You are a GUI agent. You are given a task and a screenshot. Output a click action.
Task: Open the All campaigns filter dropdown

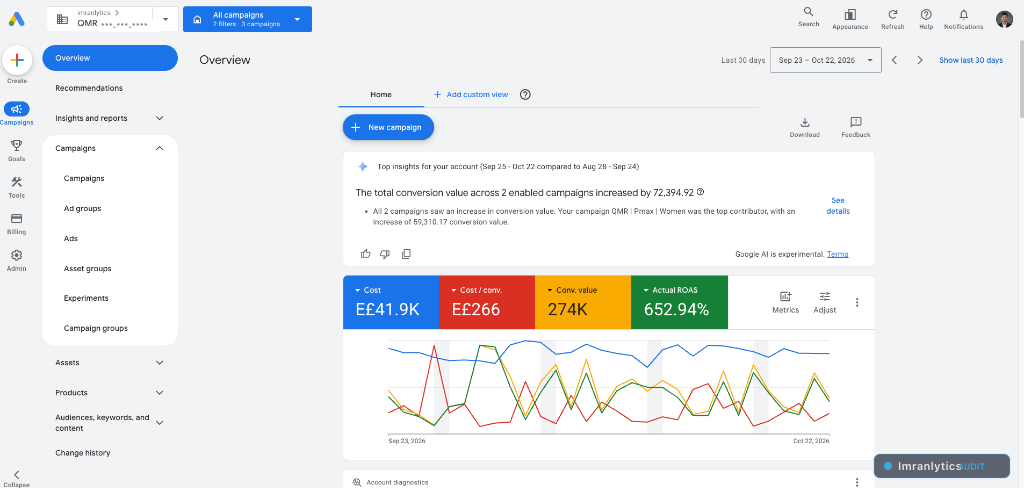point(248,19)
